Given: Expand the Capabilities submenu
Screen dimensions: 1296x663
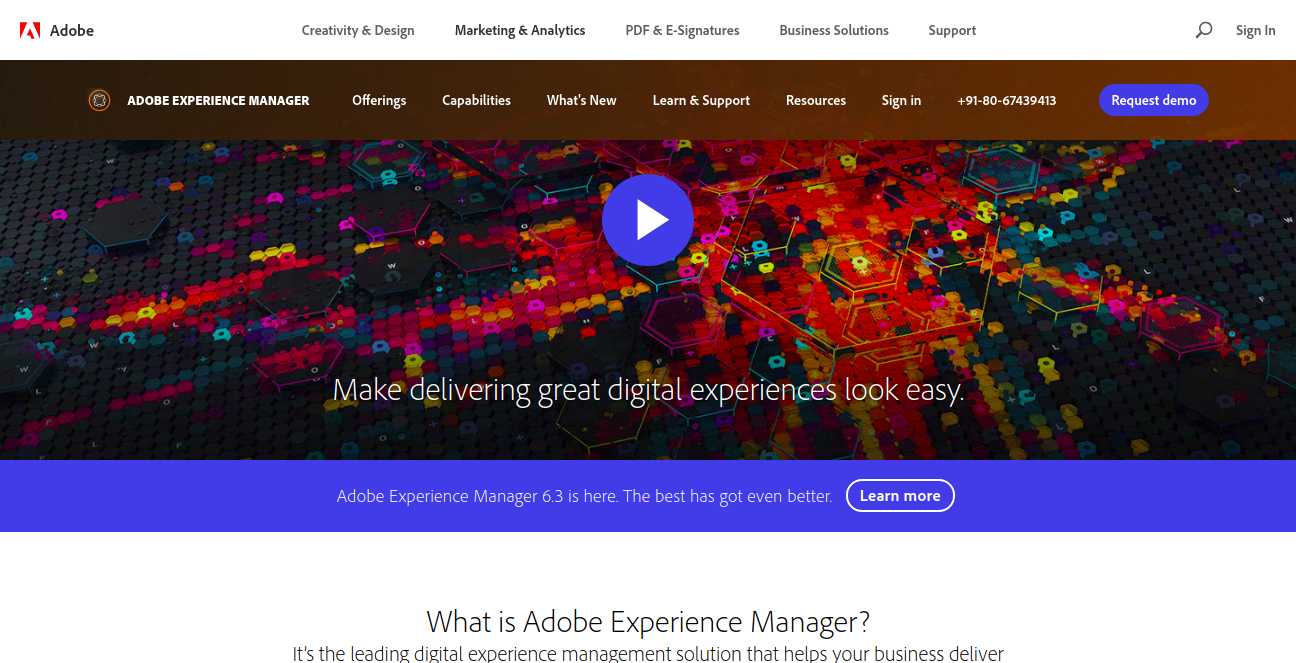Looking at the screenshot, I should pos(476,100).
